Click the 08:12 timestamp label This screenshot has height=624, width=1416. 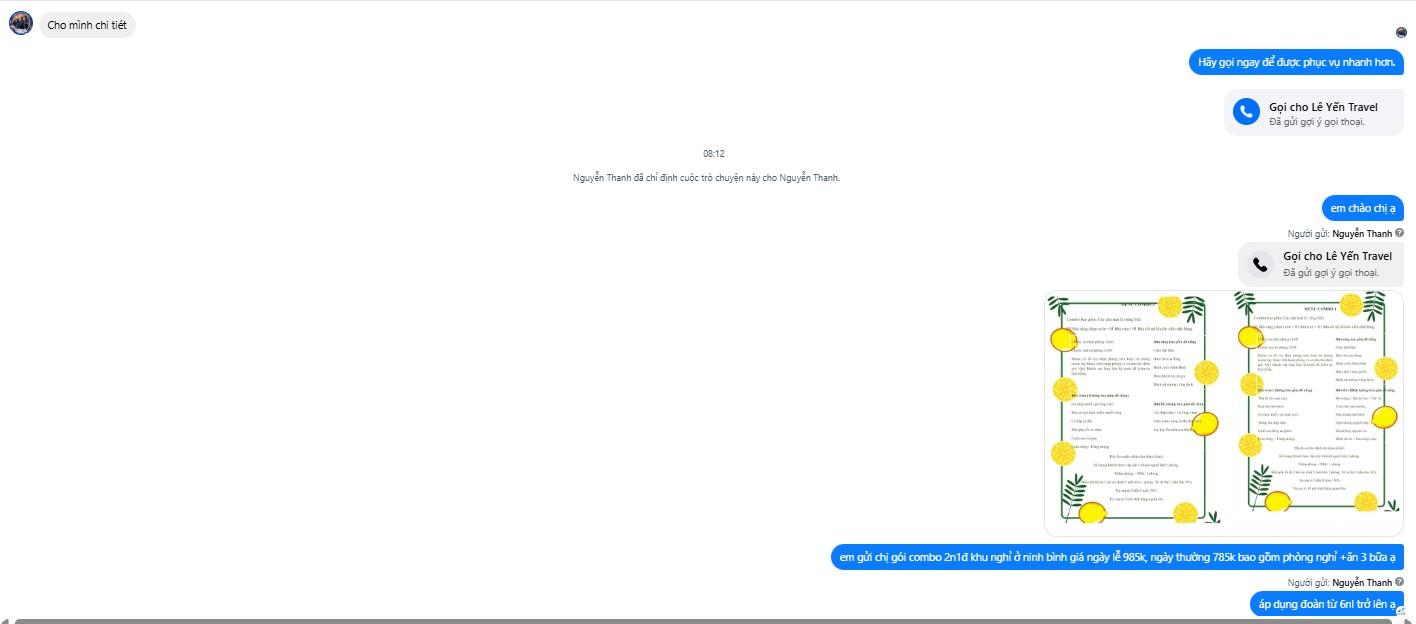[714, 154]
